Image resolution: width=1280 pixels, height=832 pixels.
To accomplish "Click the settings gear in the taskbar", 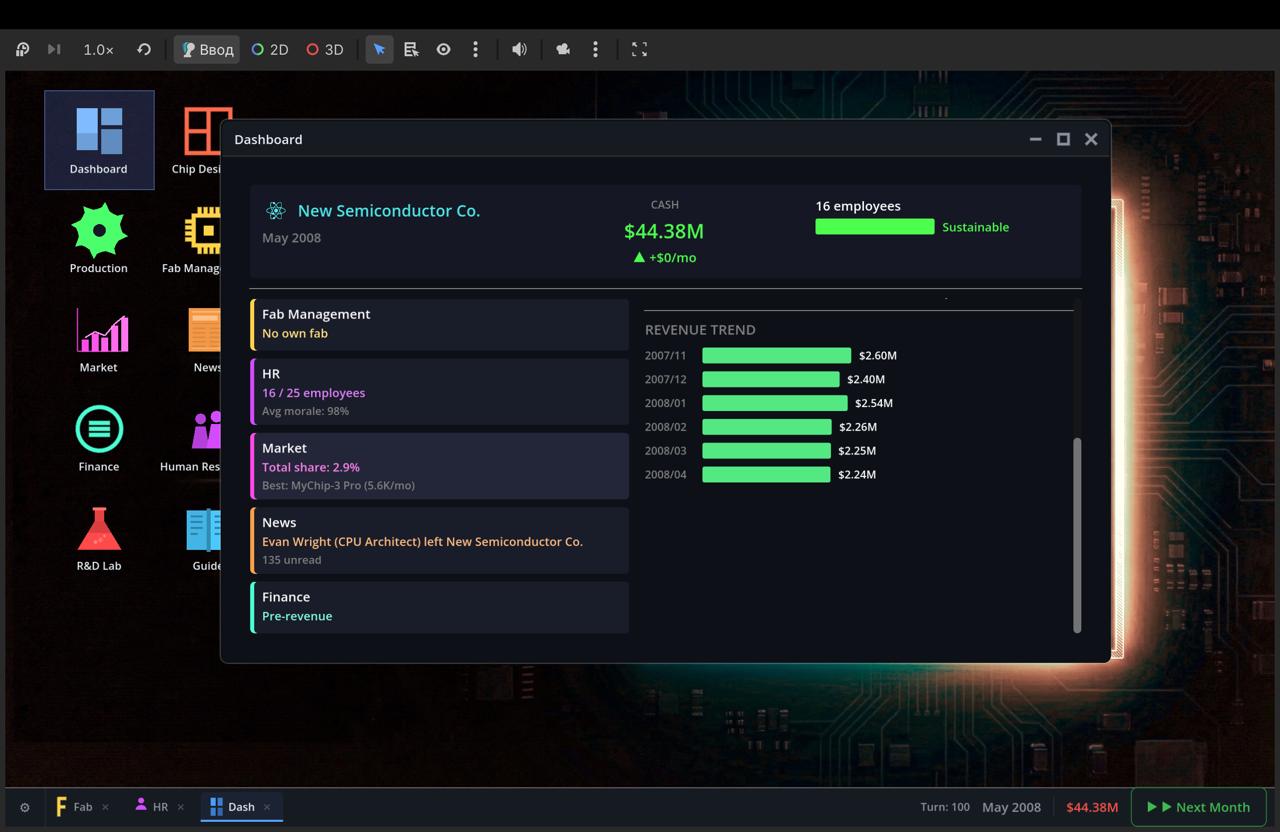I will [25, 807].
